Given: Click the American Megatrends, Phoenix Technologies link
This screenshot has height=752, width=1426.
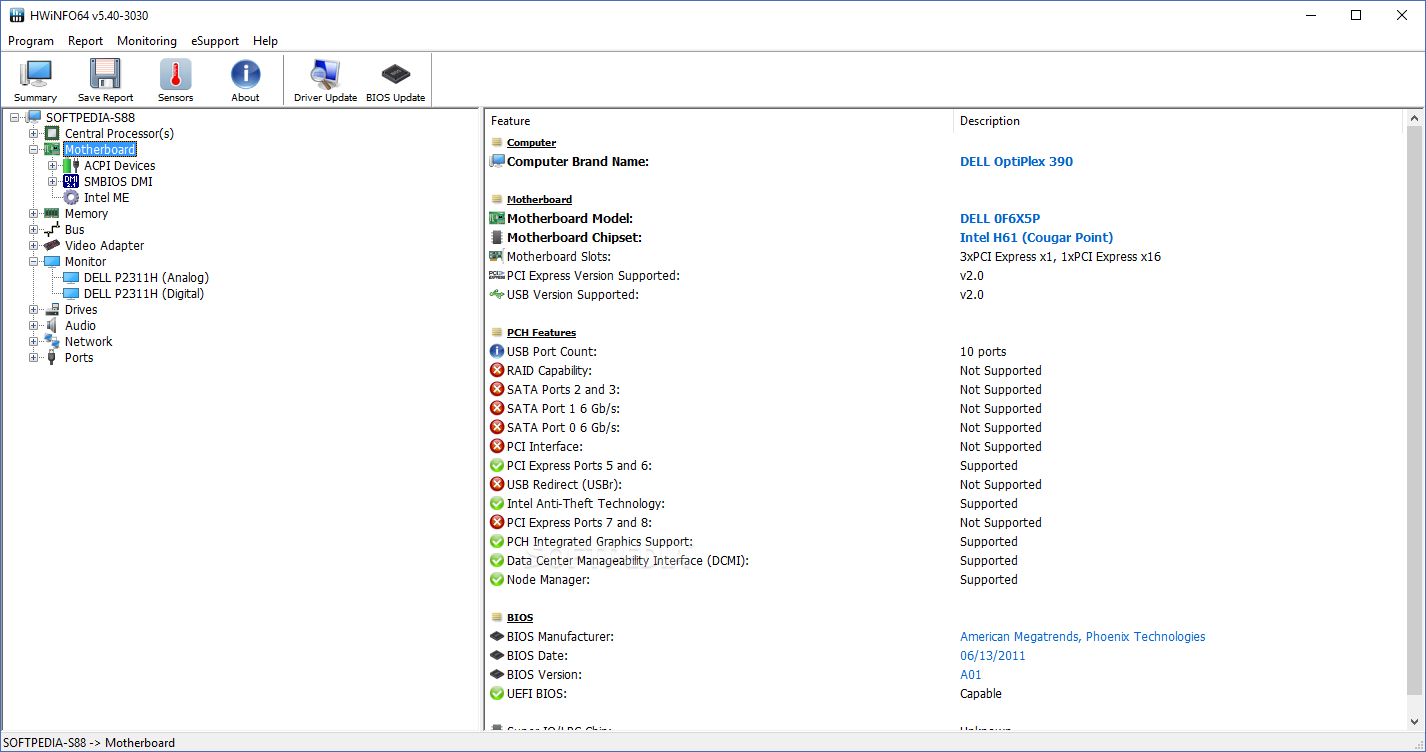Looking at the screenshot, I should [x=1083, y=637].
